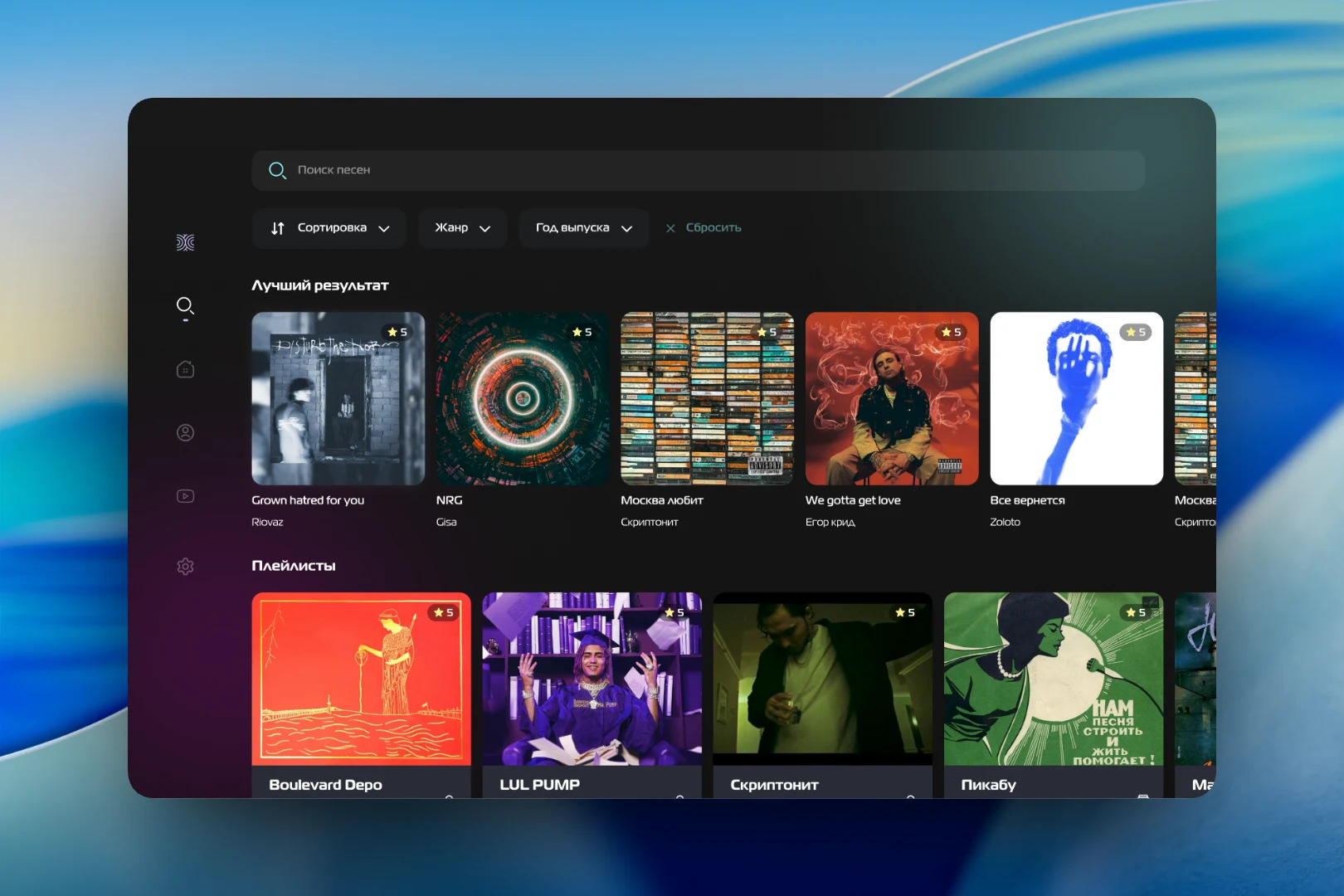
Task: Reset filters with the Сбросить button
Action: tap(704, 228)
